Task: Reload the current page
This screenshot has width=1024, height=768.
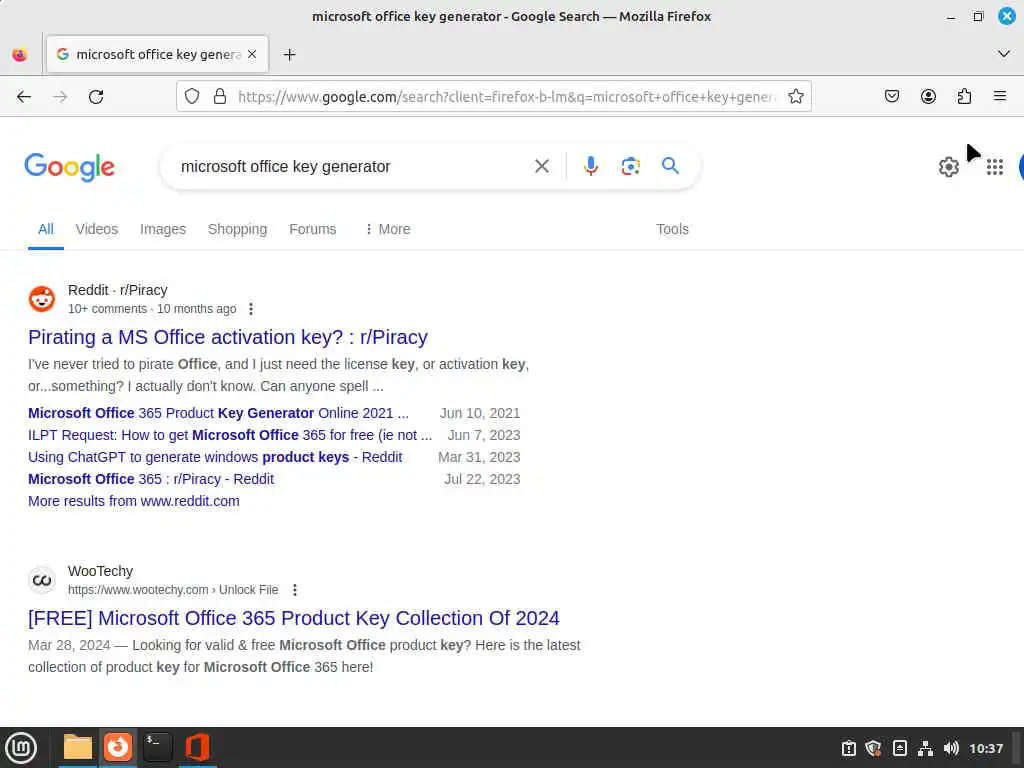Action: tap(96, 97)
